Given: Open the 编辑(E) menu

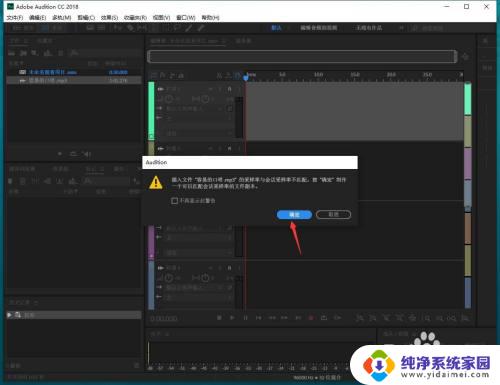Looking at the screenshot, I should coord(37,17).
